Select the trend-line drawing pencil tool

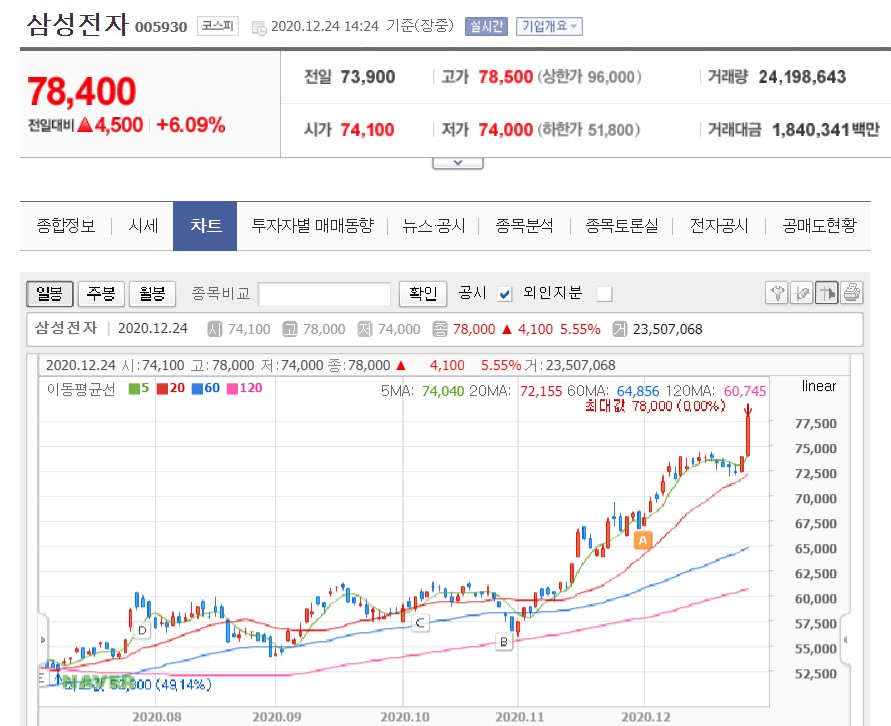pos(801,293)
